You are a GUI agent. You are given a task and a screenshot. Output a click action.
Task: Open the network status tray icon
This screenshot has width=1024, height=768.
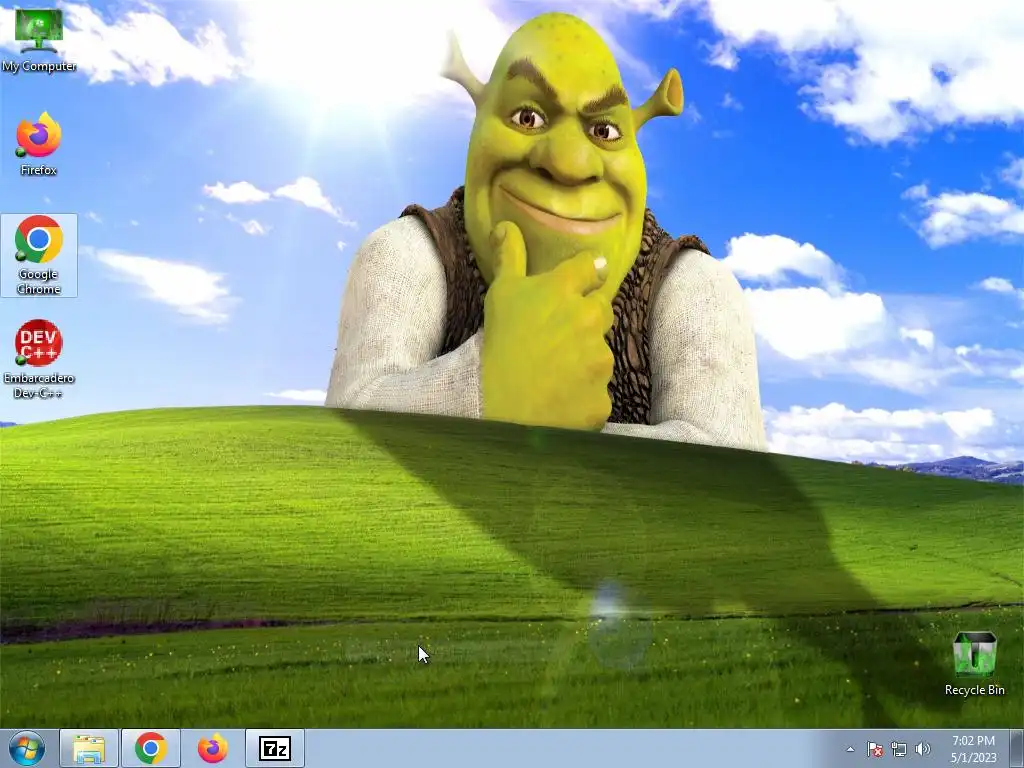click(x=899, y=749)
